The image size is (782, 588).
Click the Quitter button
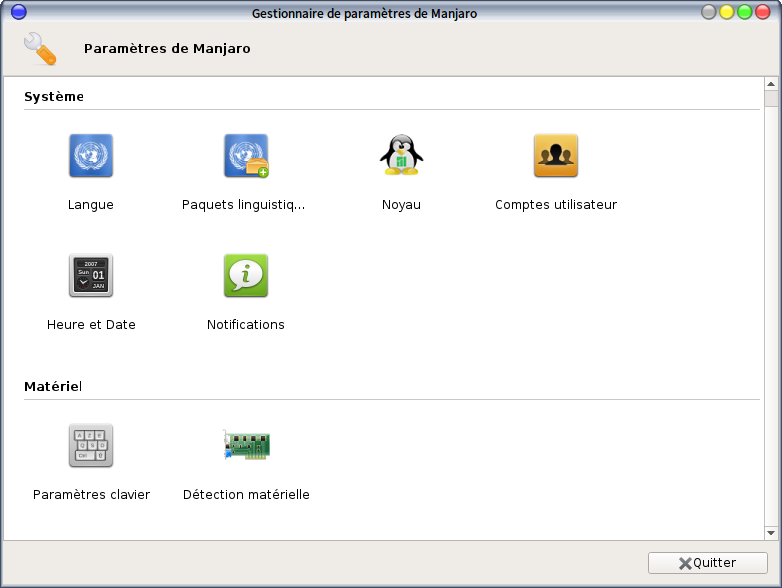(x=708, y=563)
